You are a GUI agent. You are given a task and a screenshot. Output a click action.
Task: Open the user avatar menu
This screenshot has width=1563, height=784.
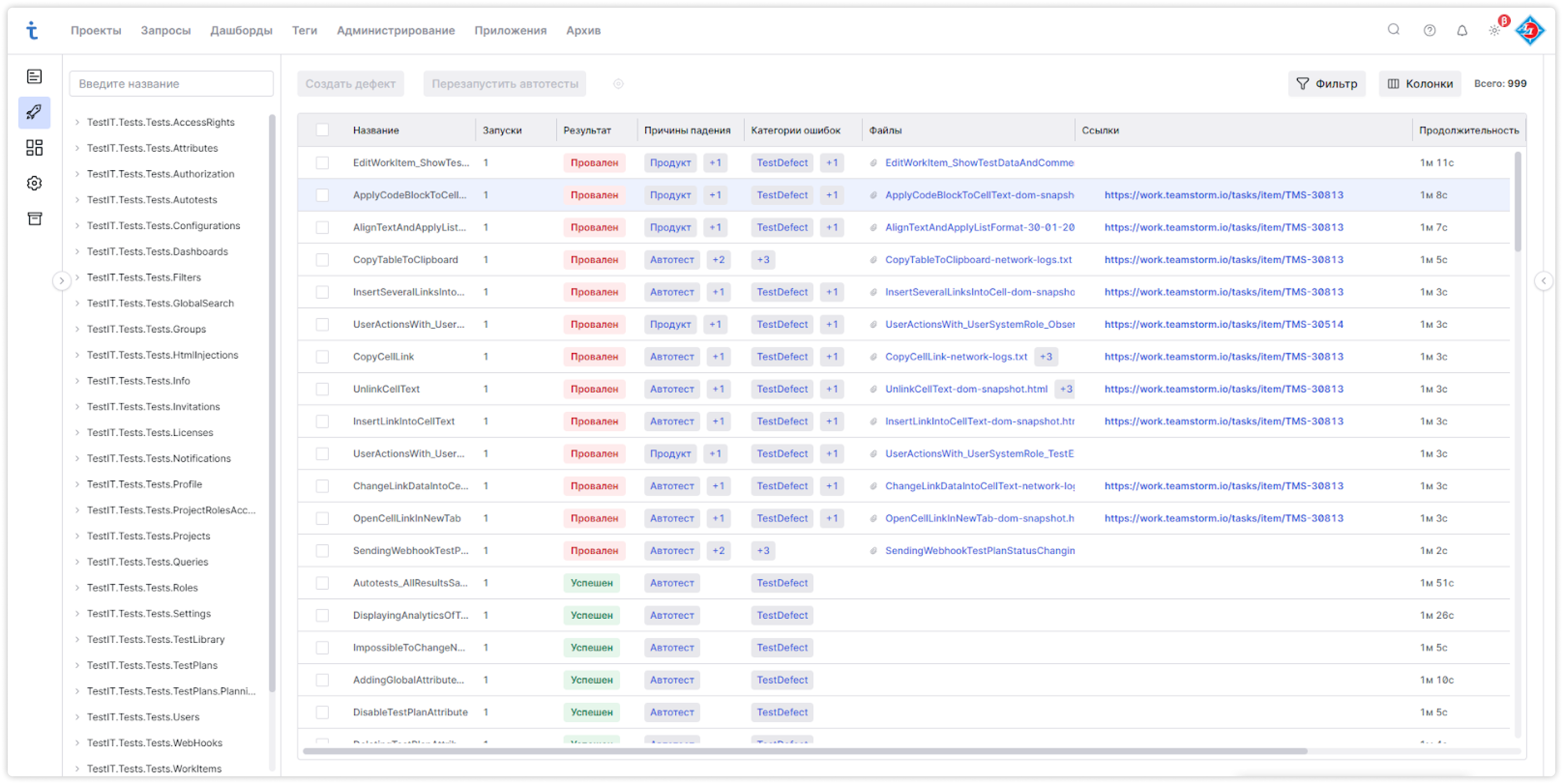(1530, 30)
